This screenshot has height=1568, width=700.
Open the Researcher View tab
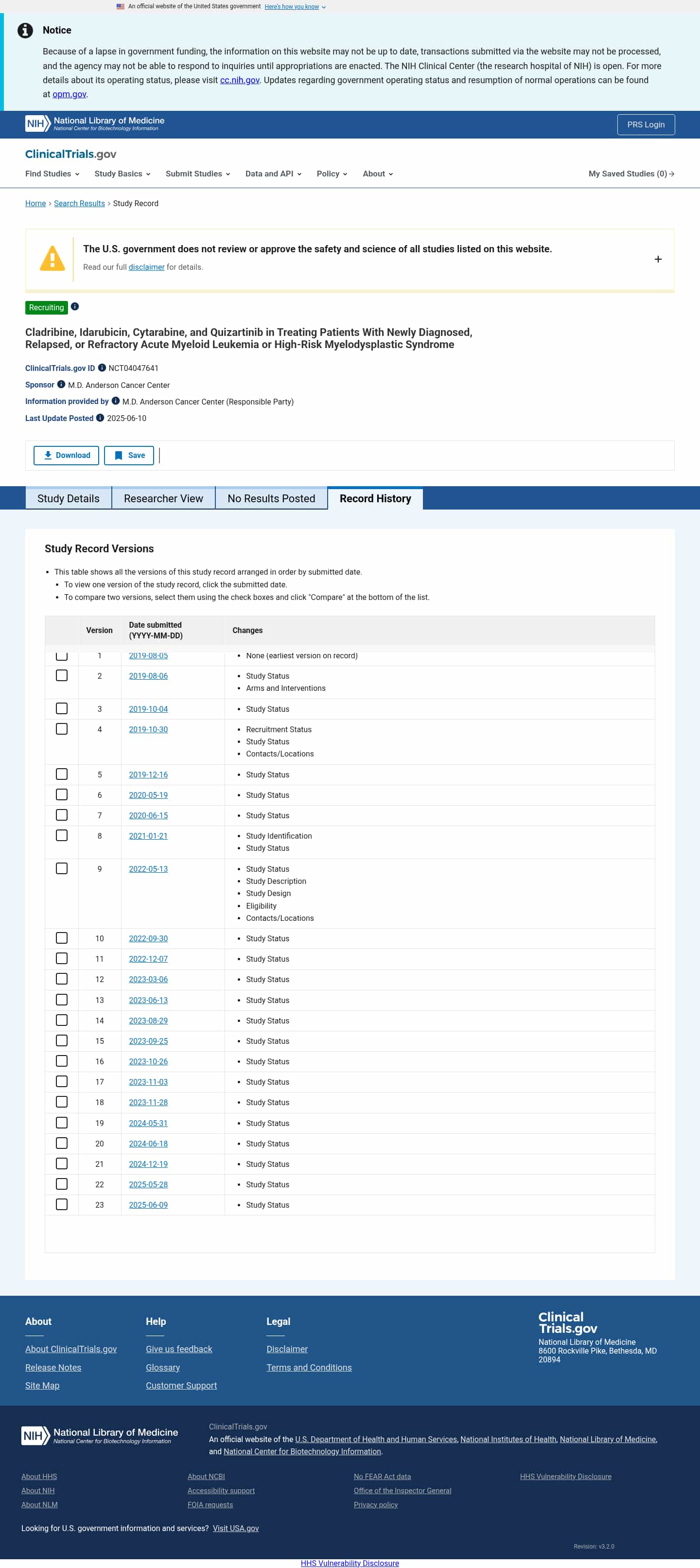click(x=163, y=498)
